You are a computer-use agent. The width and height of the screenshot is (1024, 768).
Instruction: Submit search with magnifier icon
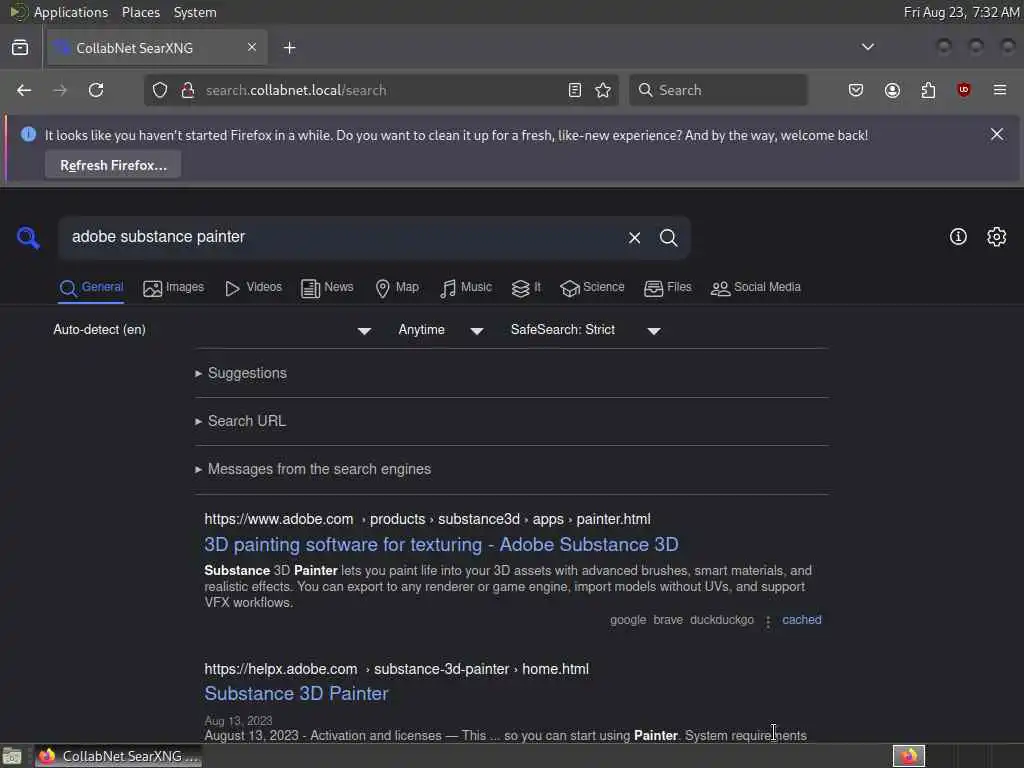click(668, 238)
